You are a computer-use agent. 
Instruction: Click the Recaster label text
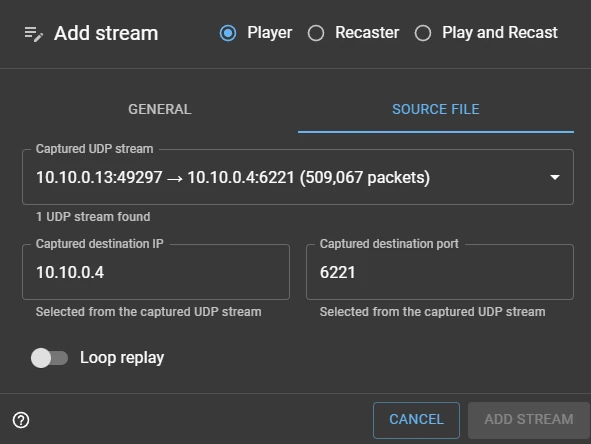point(367,33)
